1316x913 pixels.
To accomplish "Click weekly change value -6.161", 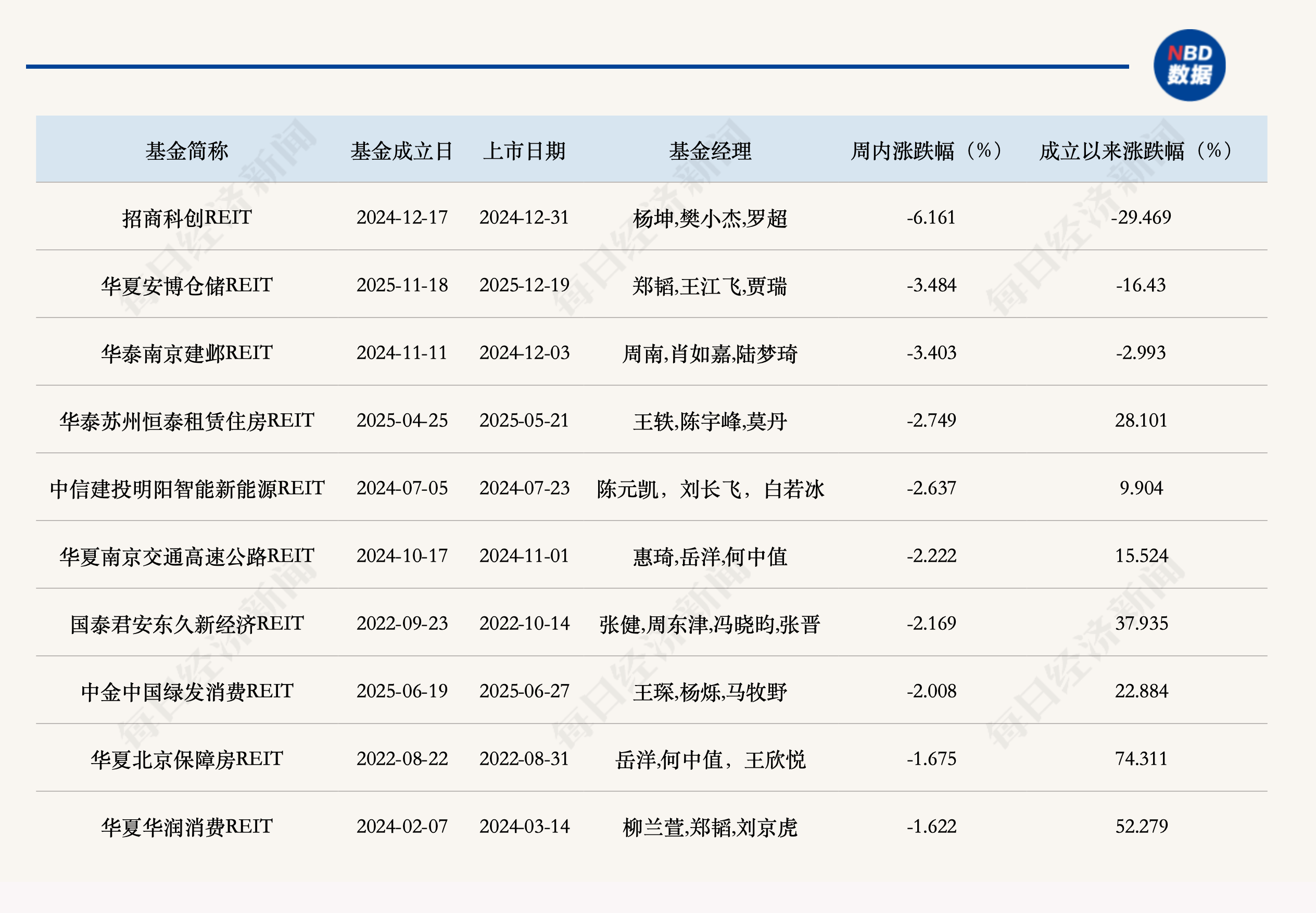I will click(x=931, y=218).
